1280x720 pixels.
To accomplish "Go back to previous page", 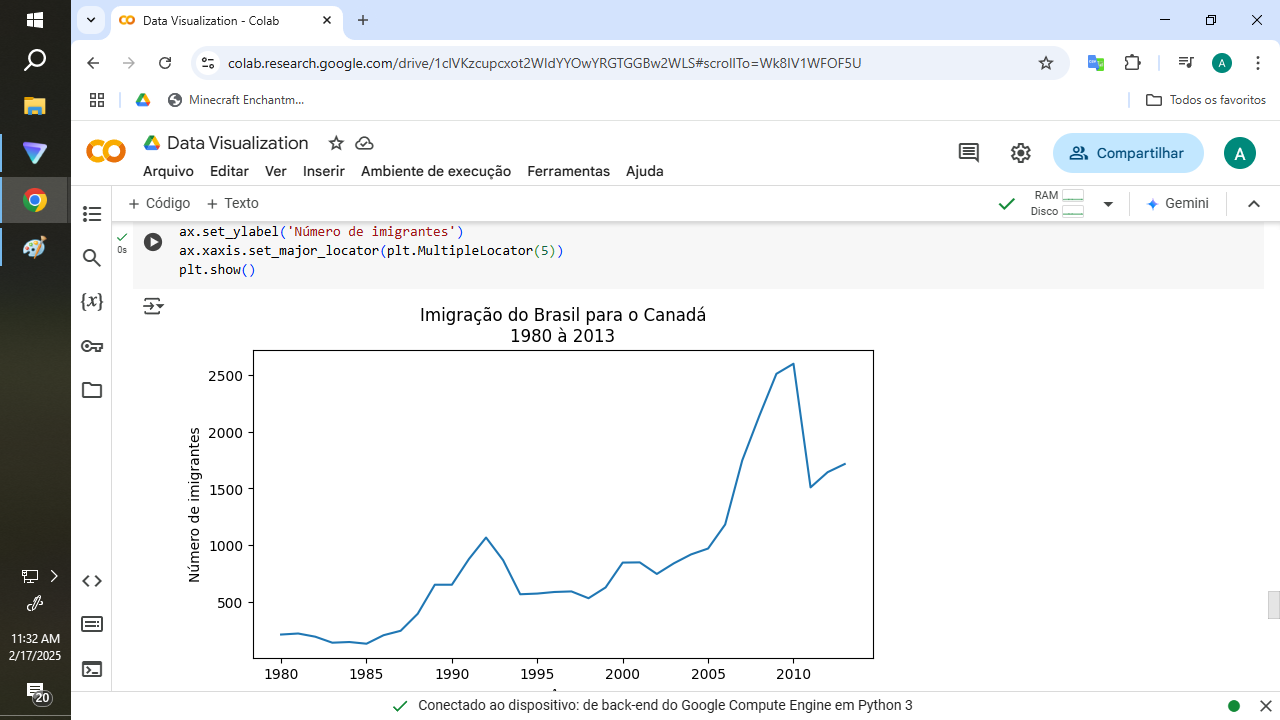I will tap(93, 63).
